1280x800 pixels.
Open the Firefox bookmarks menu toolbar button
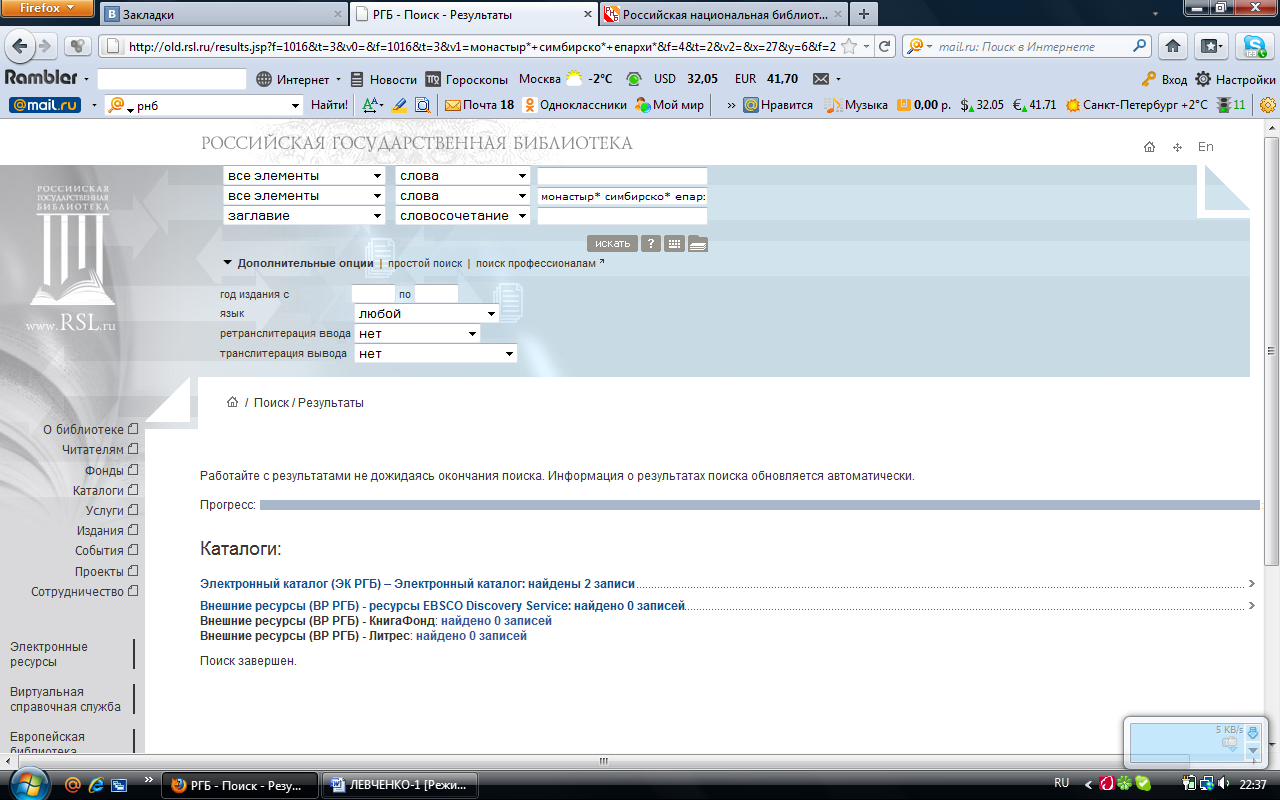[x=1210, y=46]
